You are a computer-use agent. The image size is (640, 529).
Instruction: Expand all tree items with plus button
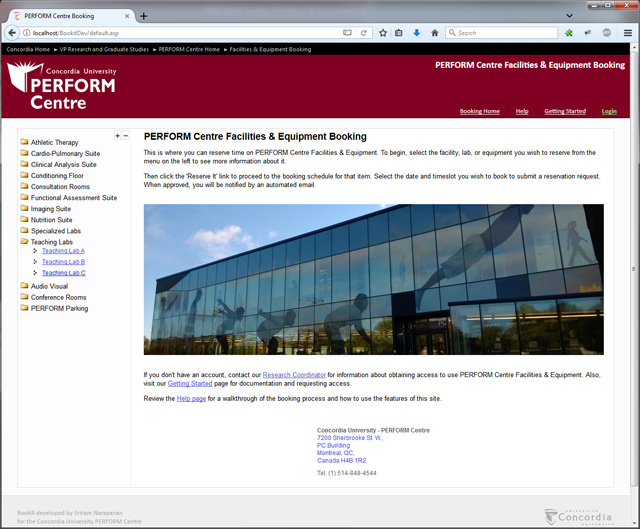(118, 136)
